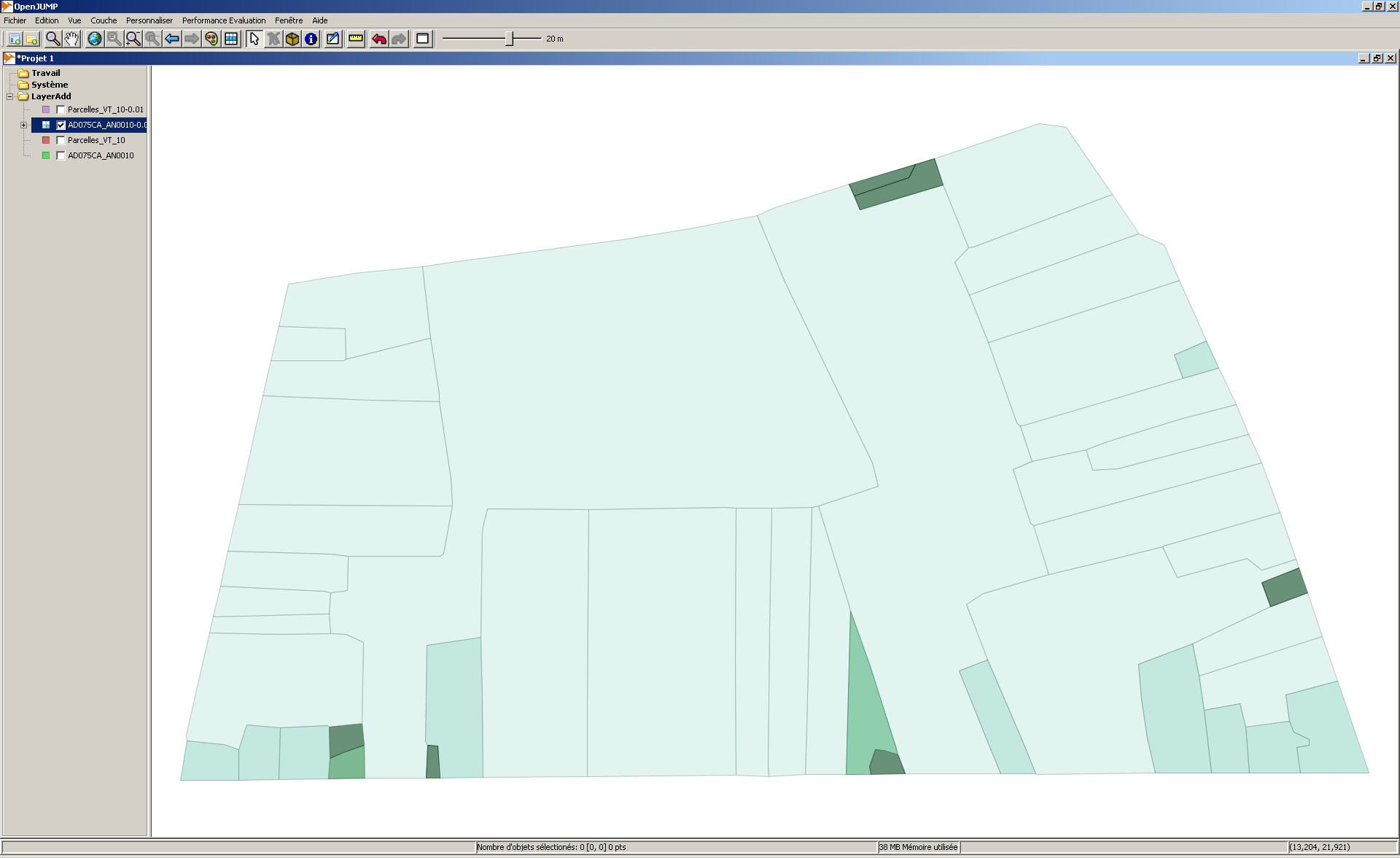Open the Performance Evaluation menu
Image resolution: width=1400 pixels, height=858 pixels.
[224, 20]
